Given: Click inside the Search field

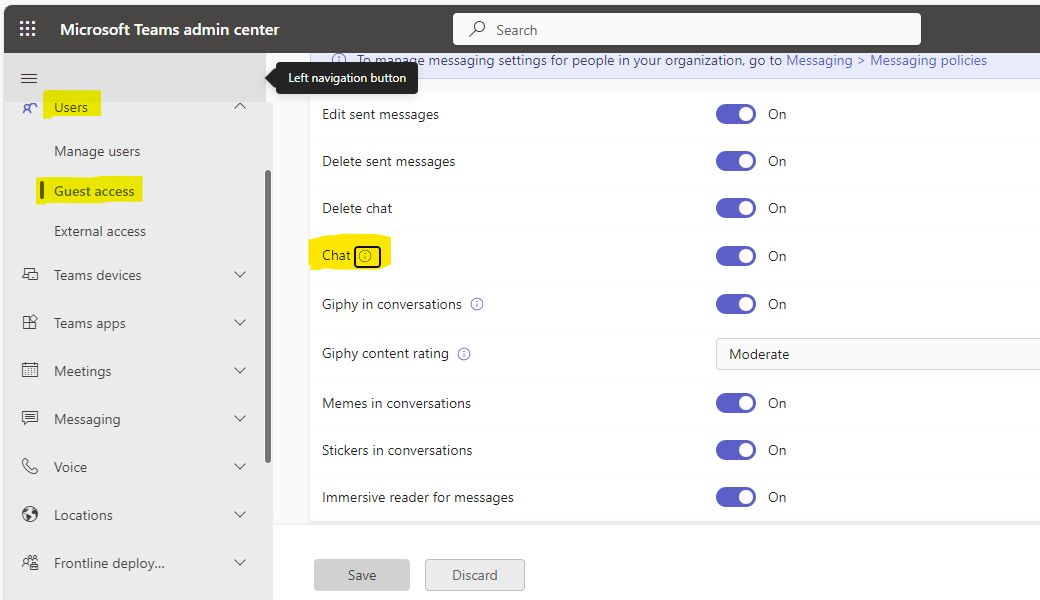Looking at the screenshot, I should pos(686,29).
